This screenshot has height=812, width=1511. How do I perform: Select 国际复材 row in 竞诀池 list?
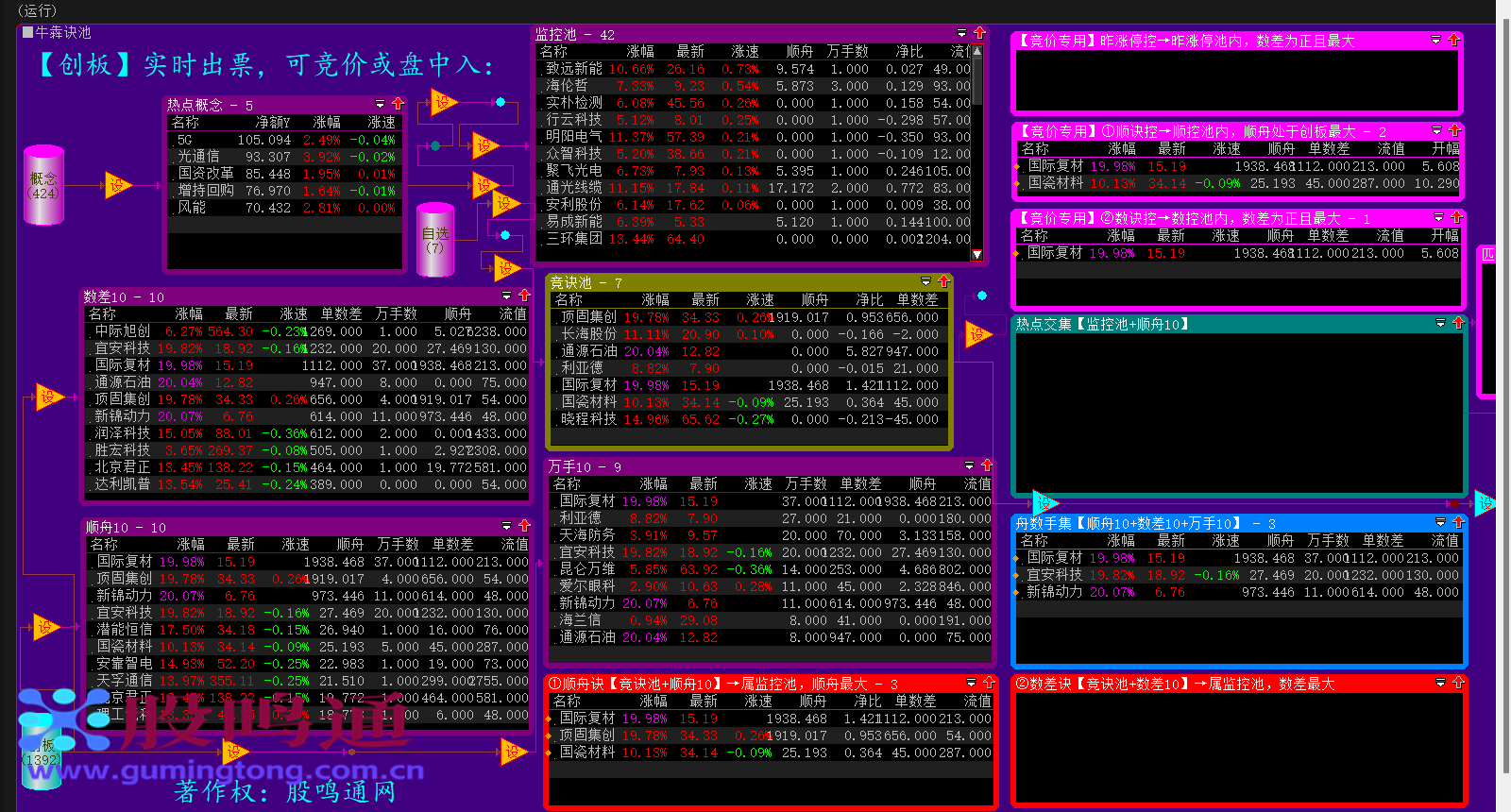tap(588, 385)
